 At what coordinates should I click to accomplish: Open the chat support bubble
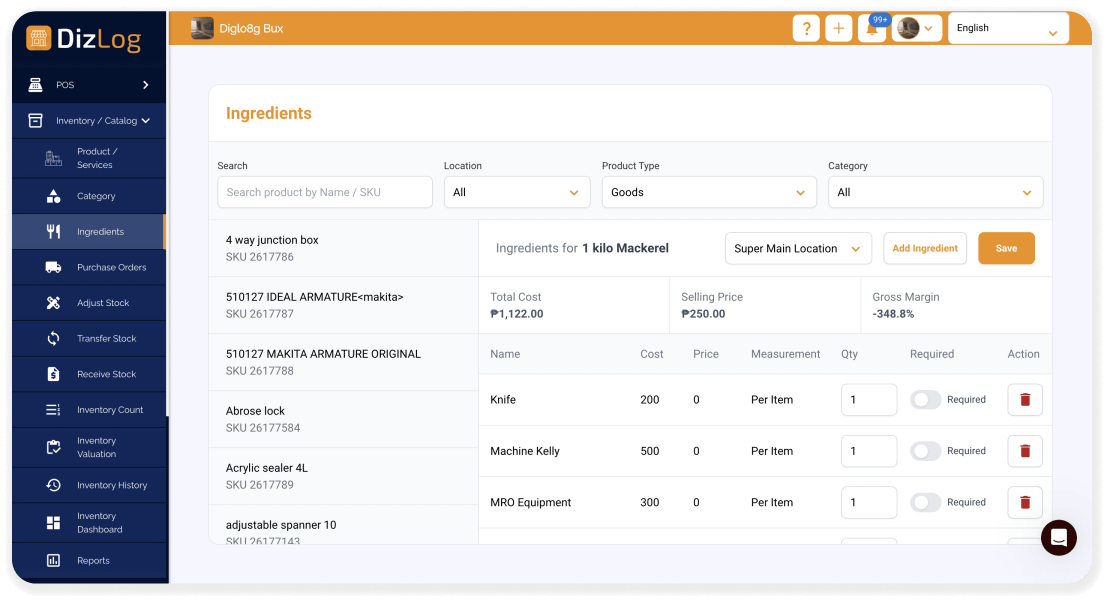pyautogui.click(x=1058, y=538)
